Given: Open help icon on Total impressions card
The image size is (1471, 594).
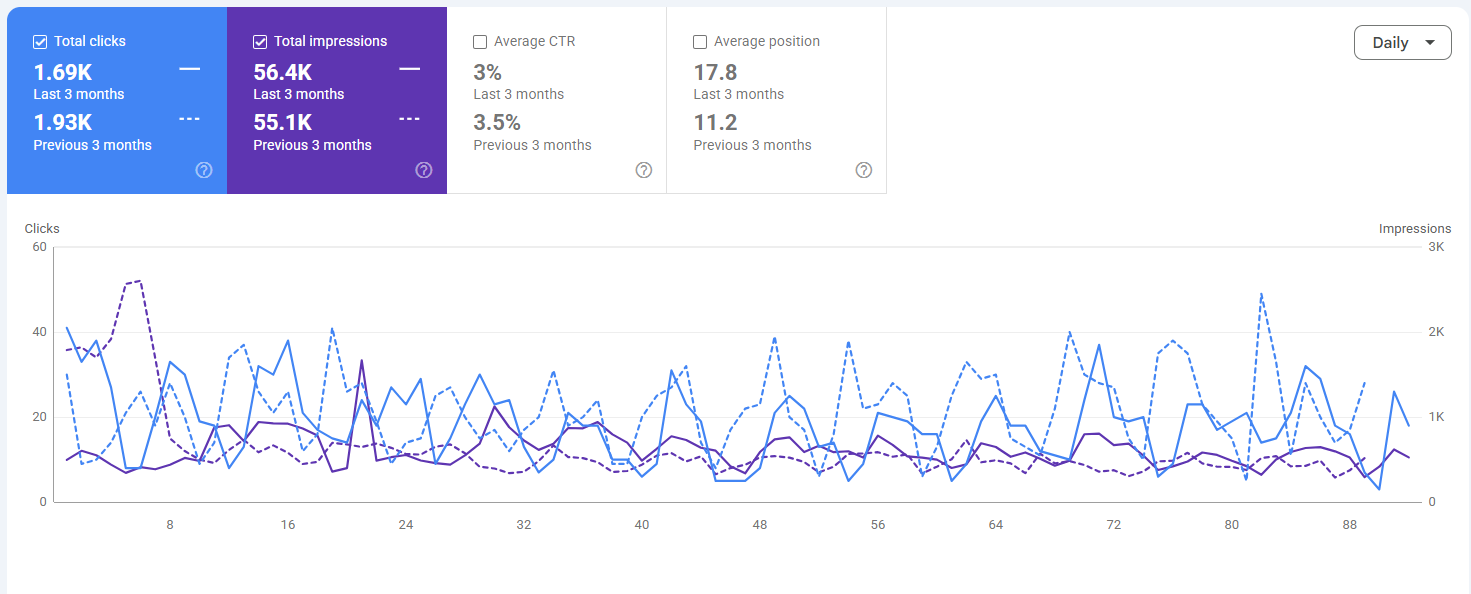Looking at the screenshot, I should 424,170.
